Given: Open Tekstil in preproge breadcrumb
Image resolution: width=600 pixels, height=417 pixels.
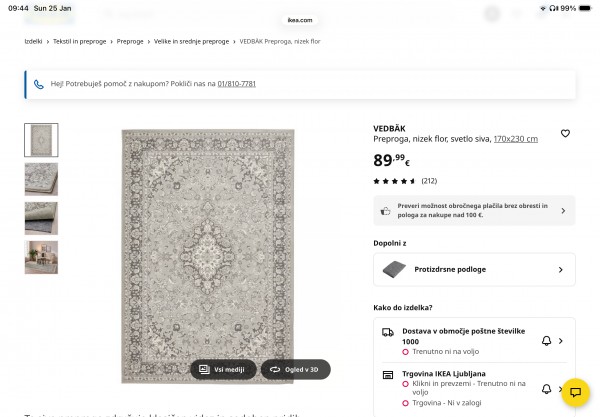Looking at the screenshot, I should click(x=81, y=41).
